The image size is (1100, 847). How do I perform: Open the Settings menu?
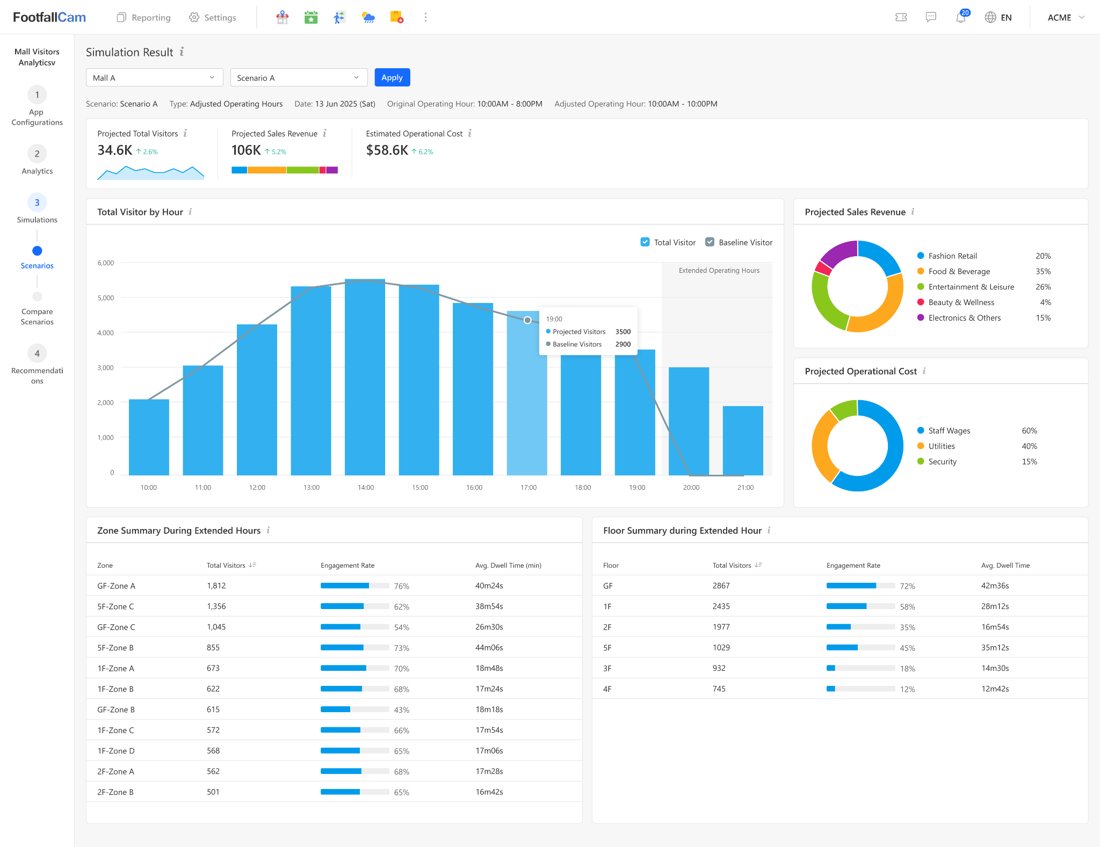click(x=213, y=18)
